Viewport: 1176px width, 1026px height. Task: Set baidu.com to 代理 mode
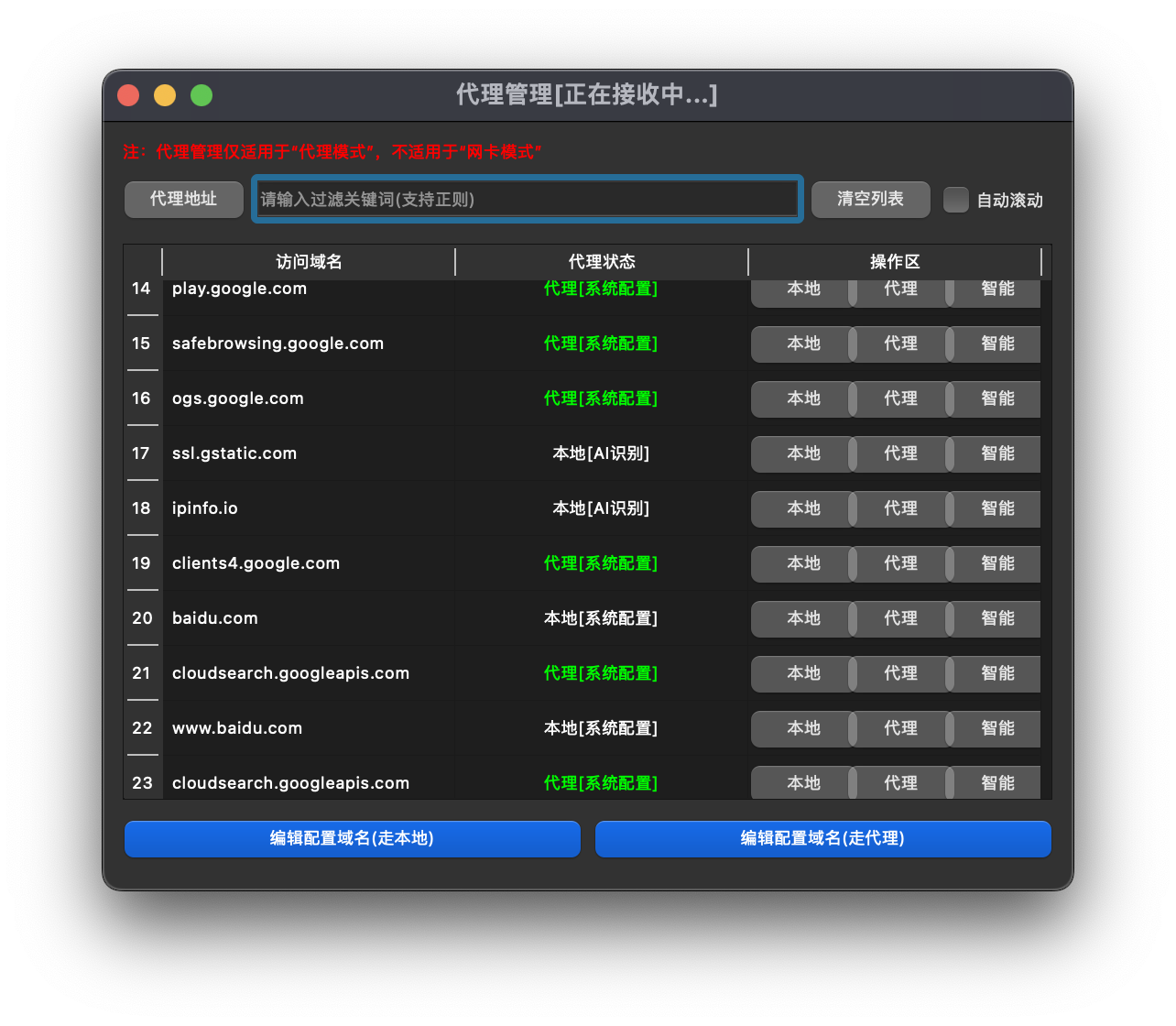point(900,619)
